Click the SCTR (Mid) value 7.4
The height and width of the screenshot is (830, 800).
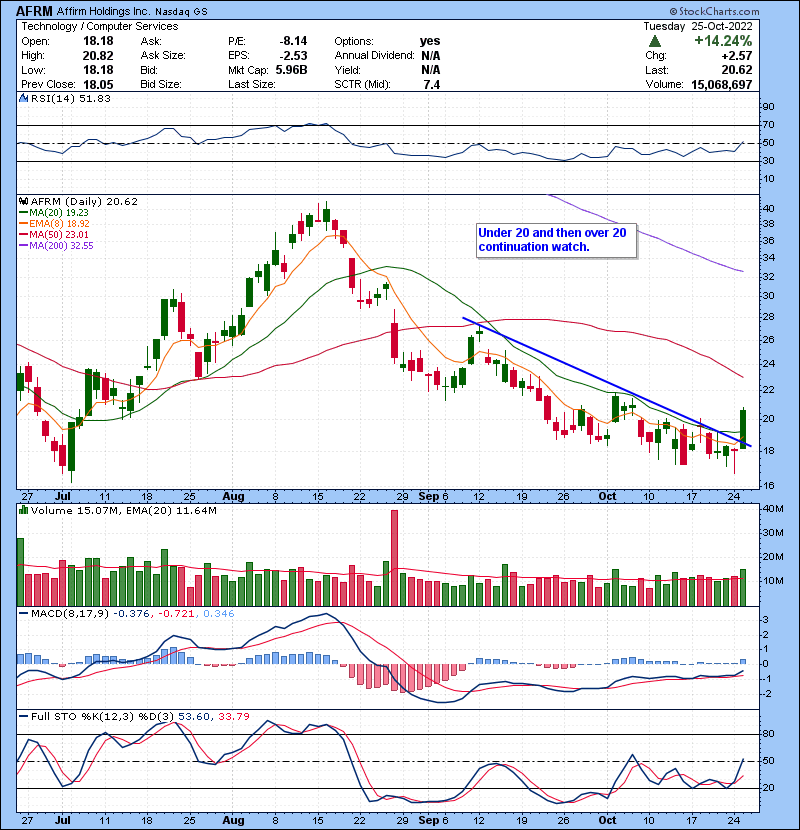pos(432,85)
